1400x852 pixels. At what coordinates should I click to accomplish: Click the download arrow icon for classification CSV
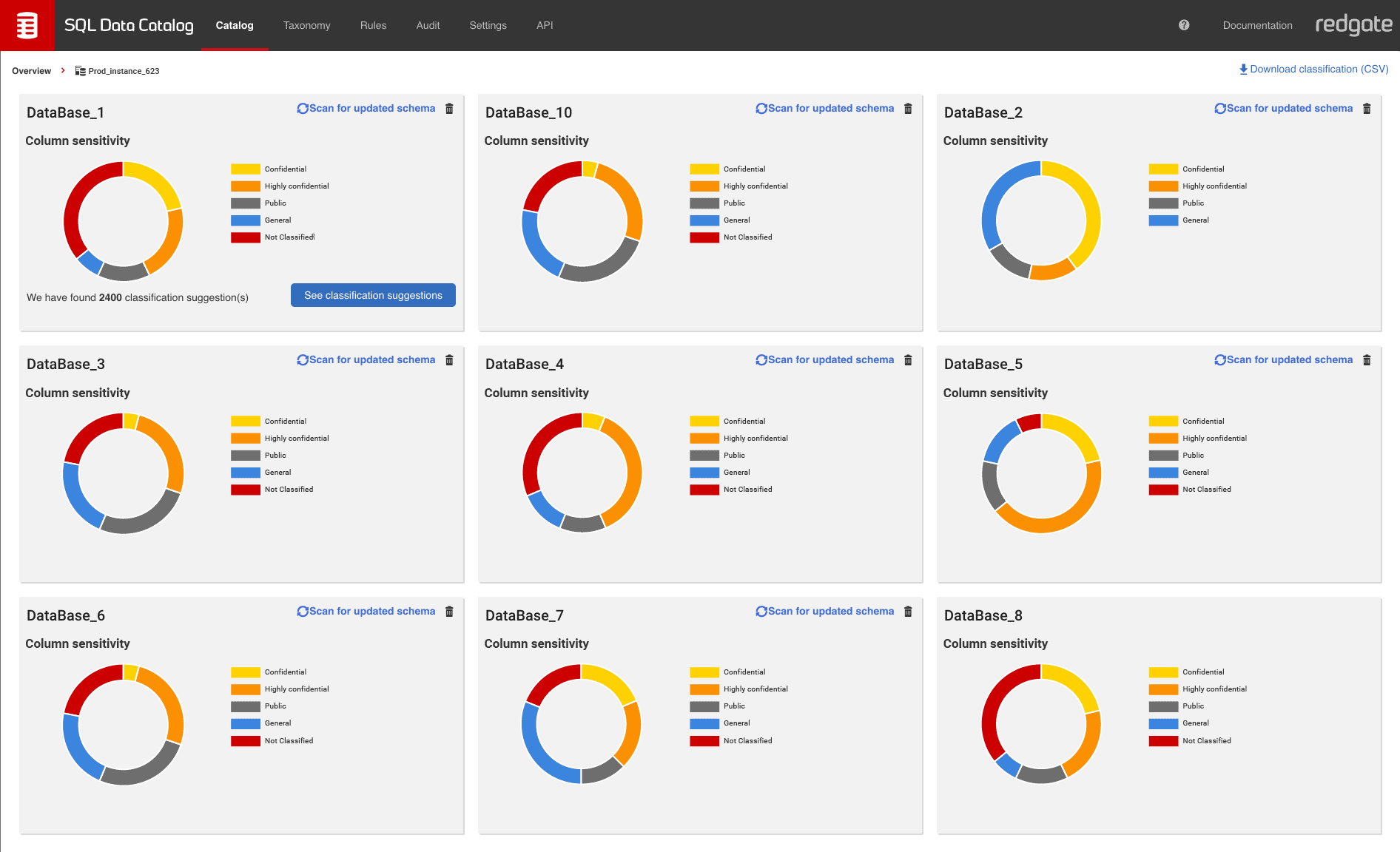1244,69
